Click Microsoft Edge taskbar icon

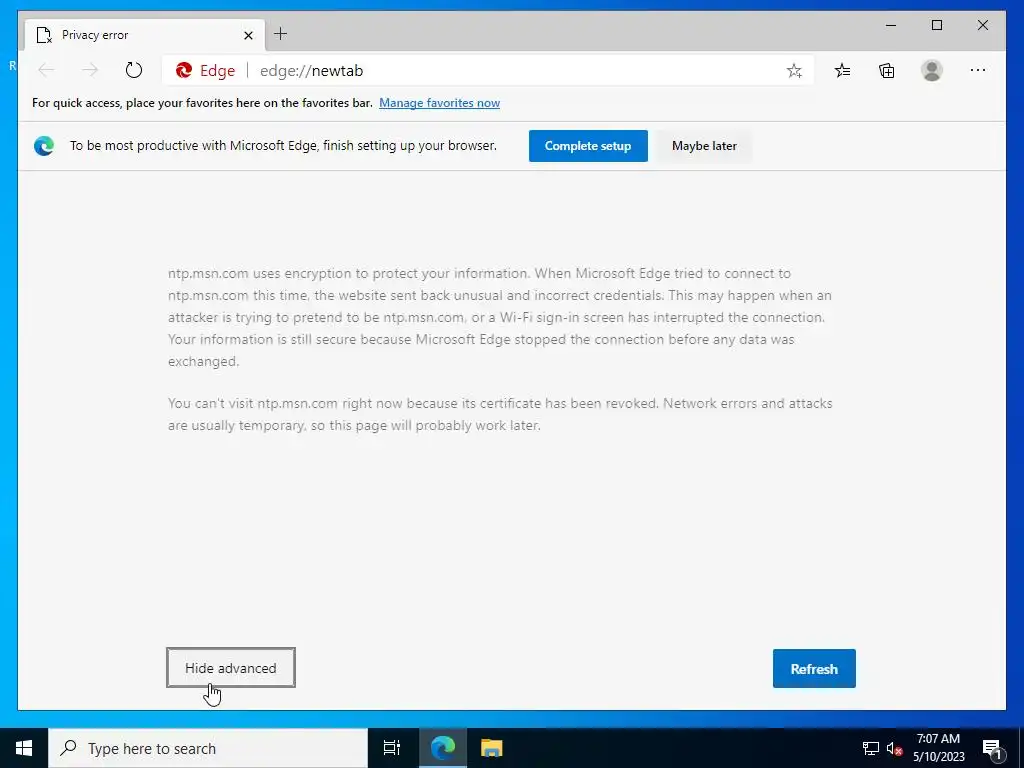click(443, 748)
